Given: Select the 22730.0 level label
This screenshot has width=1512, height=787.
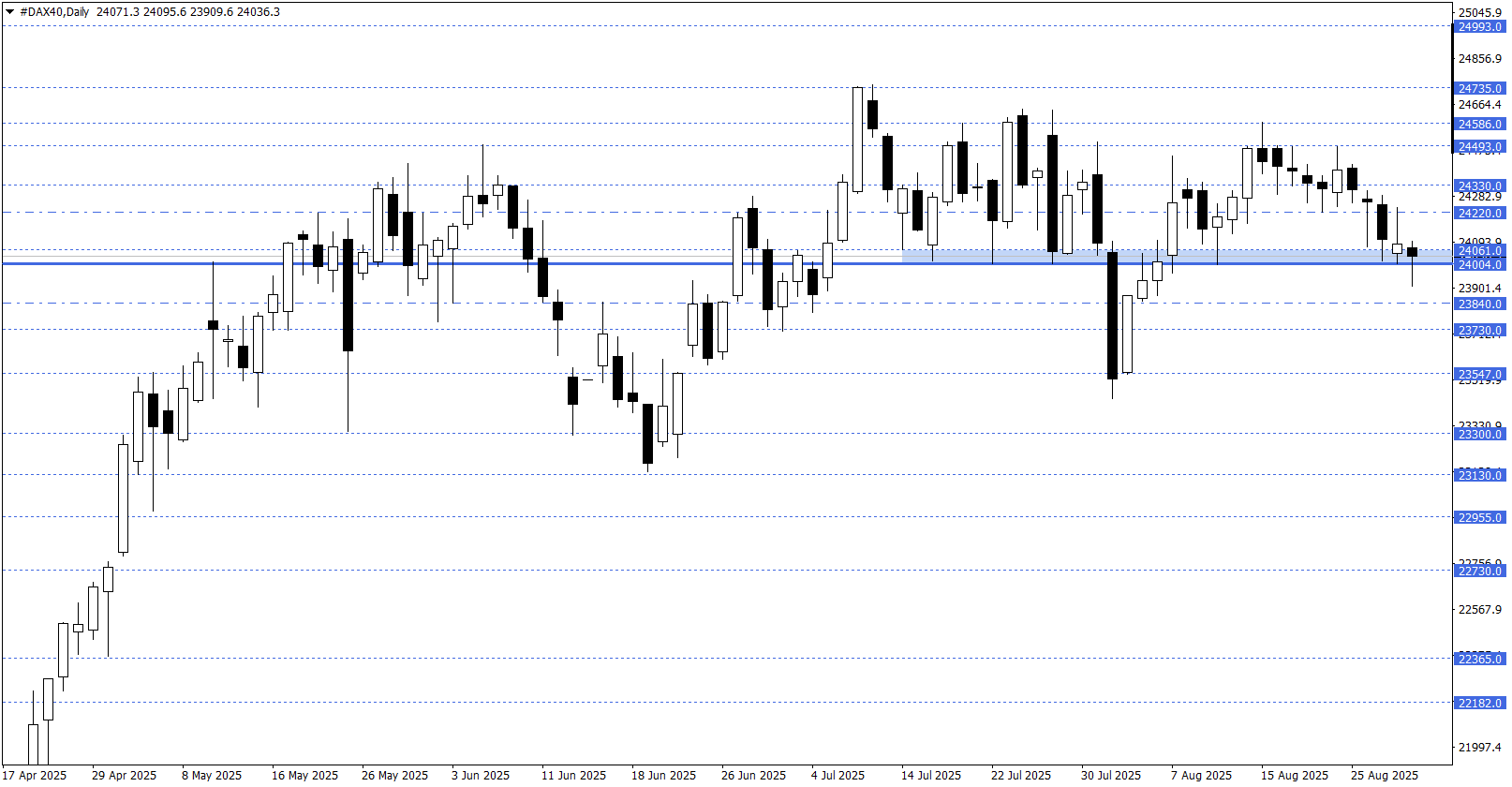Looking at the screenshot, I should tap(1480, 572).
